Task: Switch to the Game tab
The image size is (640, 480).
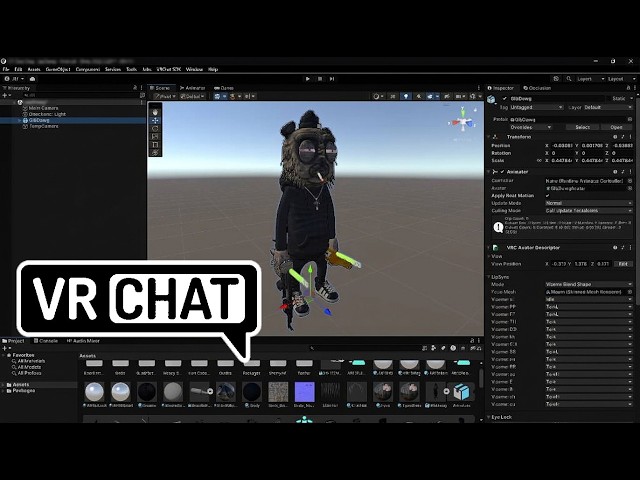Action: coord(224,88)
